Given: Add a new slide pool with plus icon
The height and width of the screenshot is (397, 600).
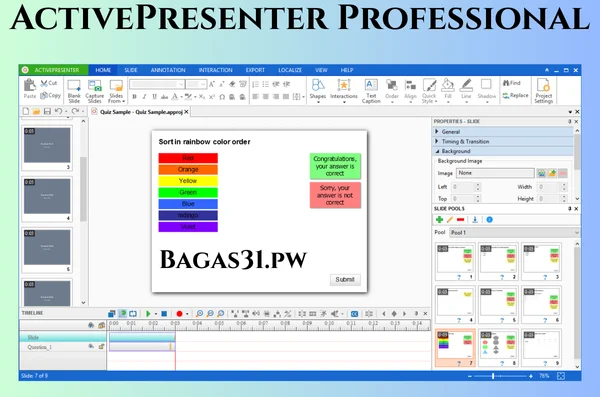Looking at the screenshot, I should click(439, 219).
